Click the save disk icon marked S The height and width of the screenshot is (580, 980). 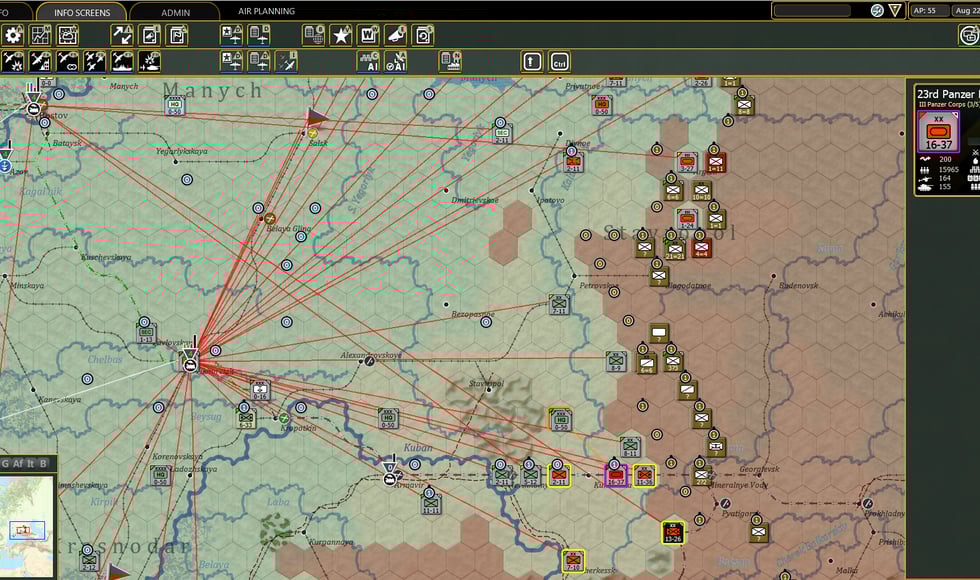424,35
